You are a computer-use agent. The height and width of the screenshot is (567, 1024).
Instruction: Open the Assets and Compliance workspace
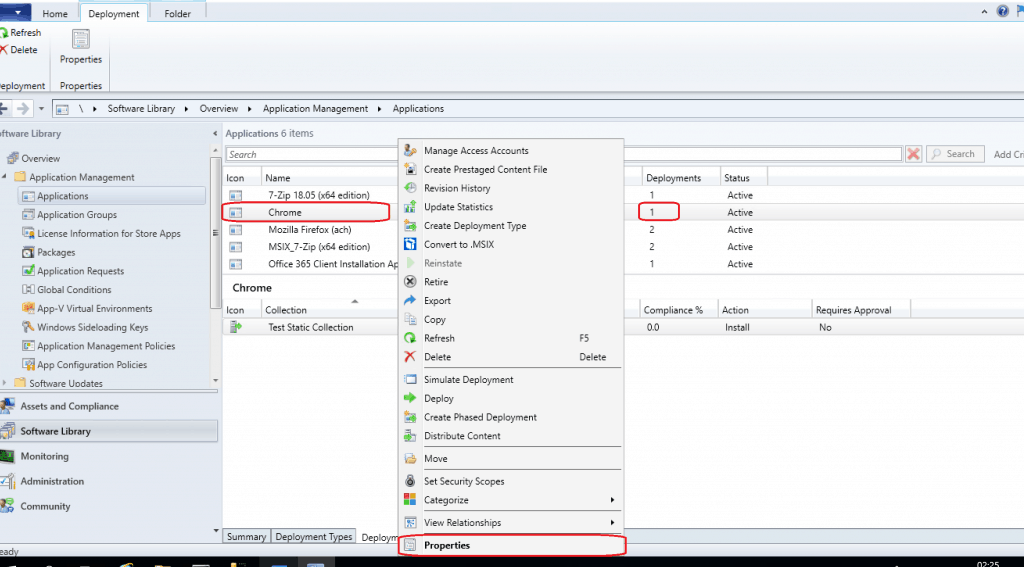[69, 406]
